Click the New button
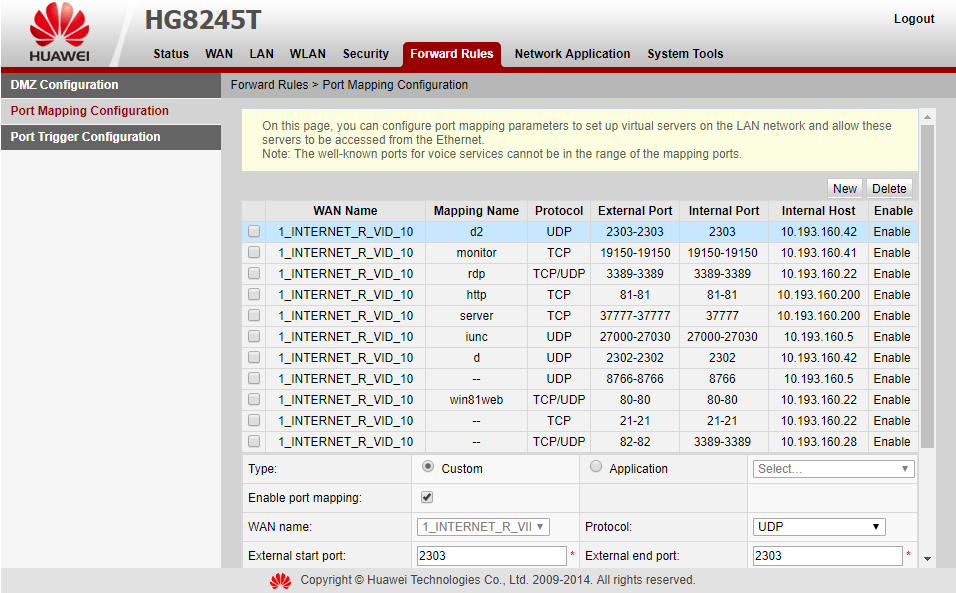 [844, 189]
